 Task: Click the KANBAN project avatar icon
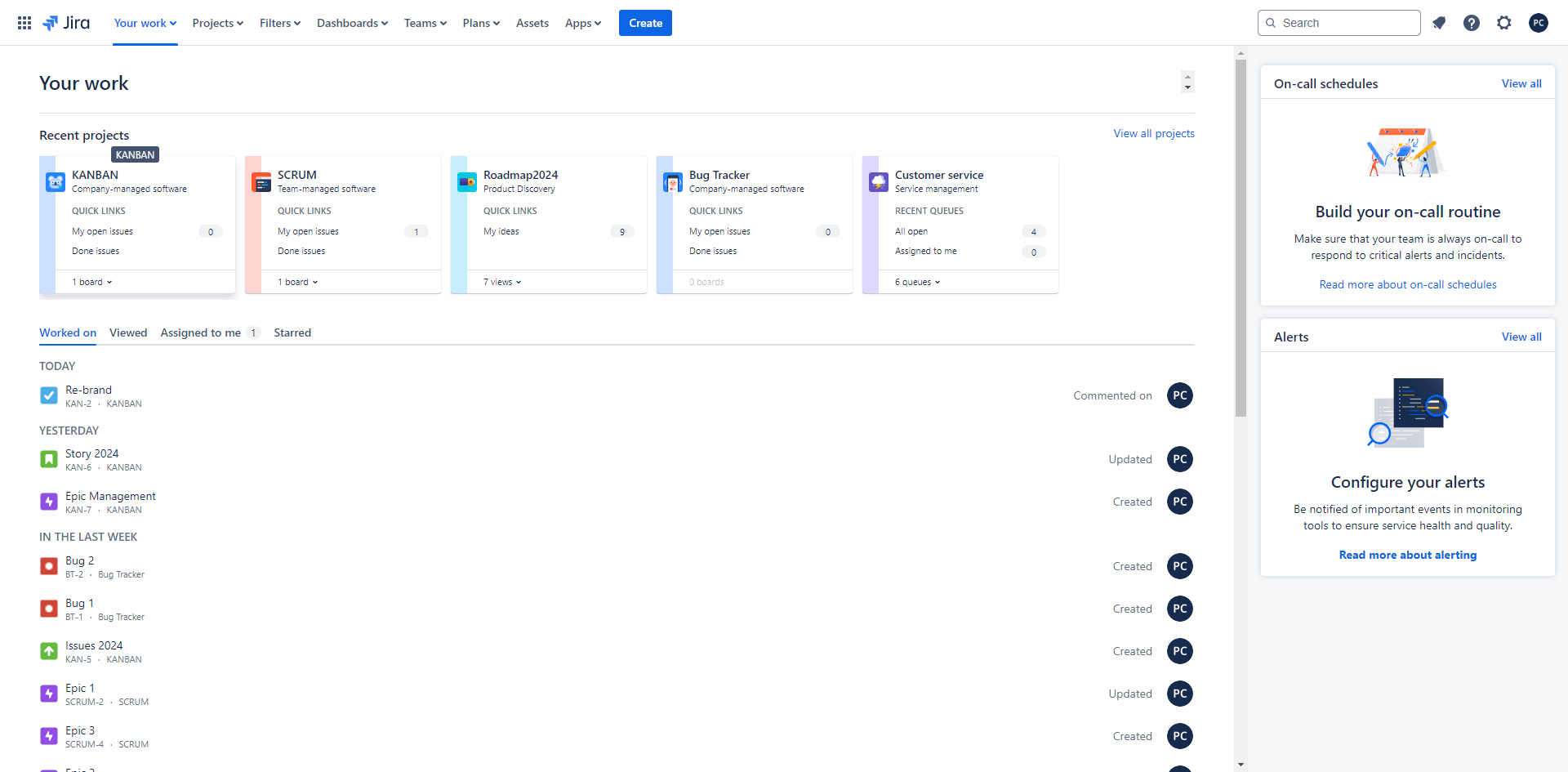point(56,182)
